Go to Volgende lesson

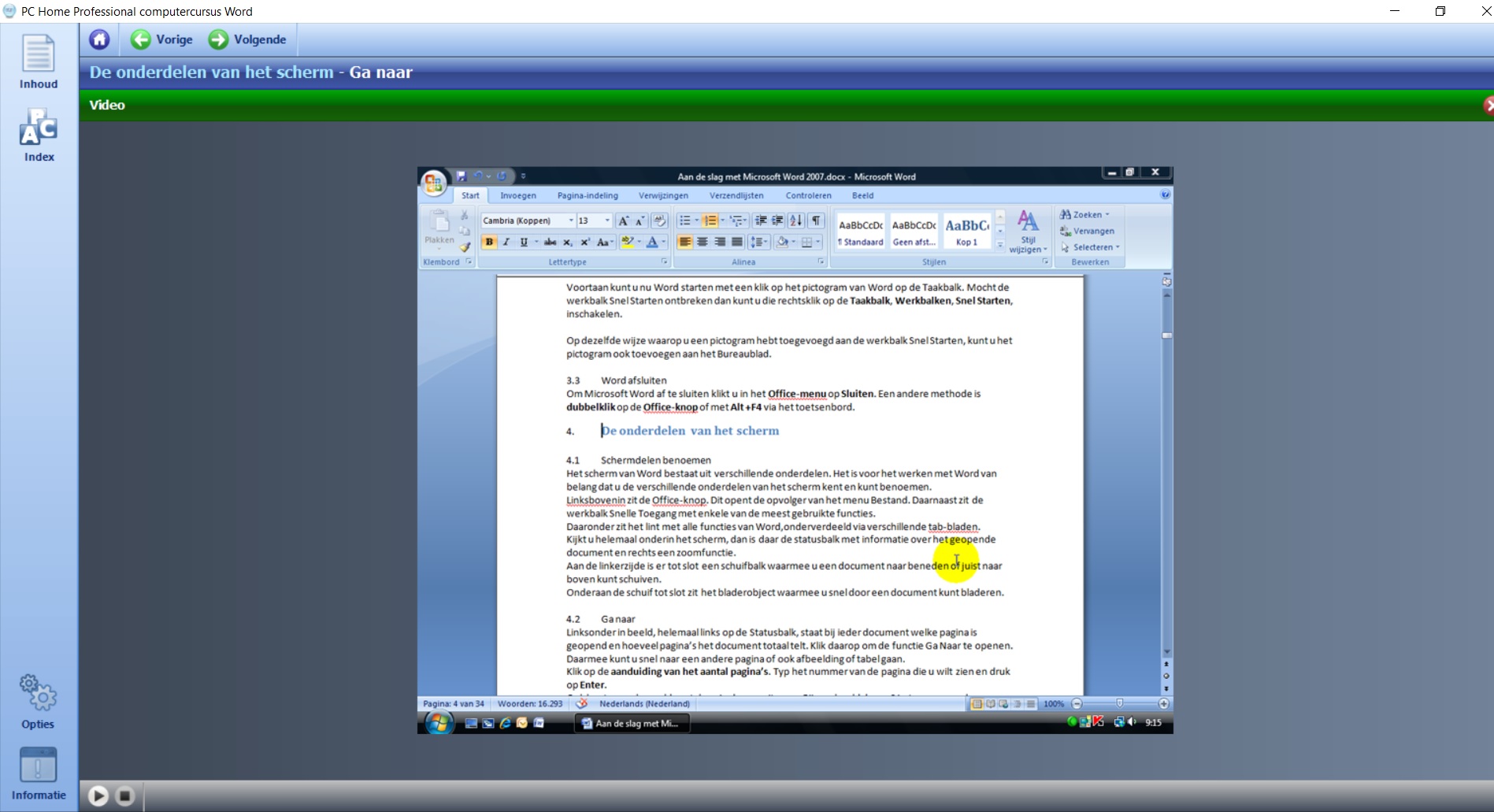point(247,39)
